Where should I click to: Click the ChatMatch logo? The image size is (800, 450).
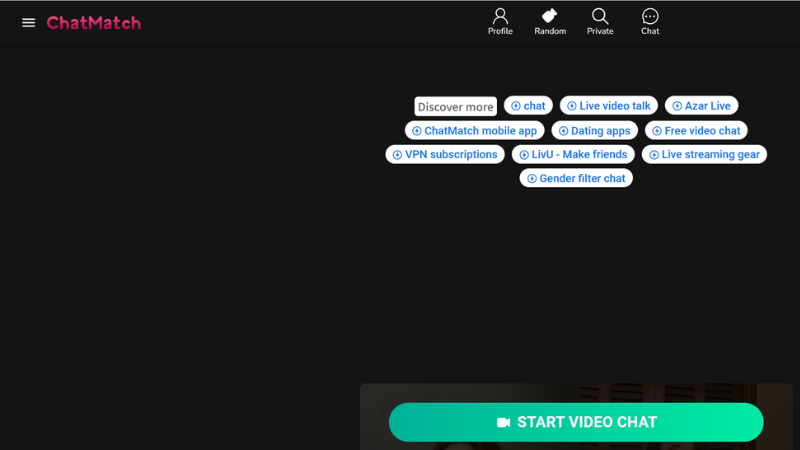pyautogui.click(x=94, y=23)
